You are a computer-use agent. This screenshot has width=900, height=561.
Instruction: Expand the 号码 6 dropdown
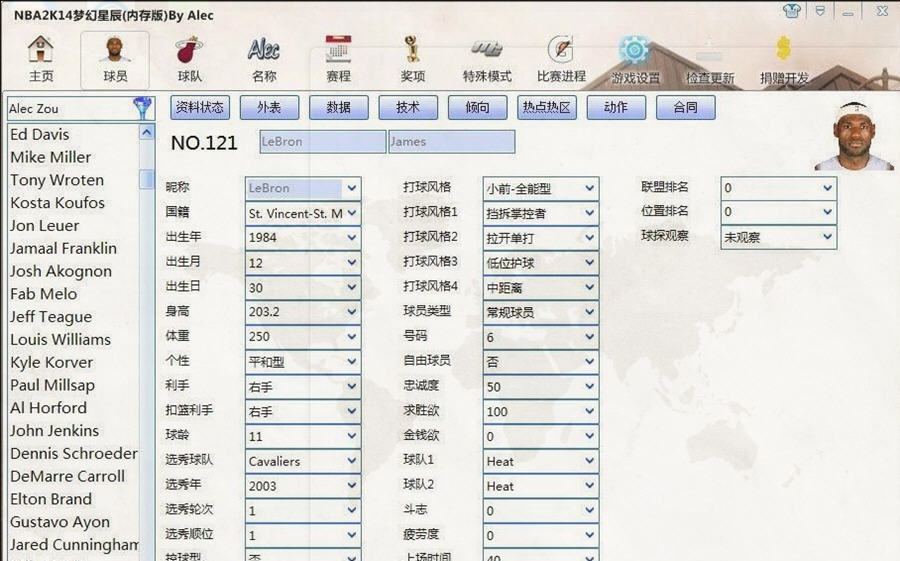589,336
